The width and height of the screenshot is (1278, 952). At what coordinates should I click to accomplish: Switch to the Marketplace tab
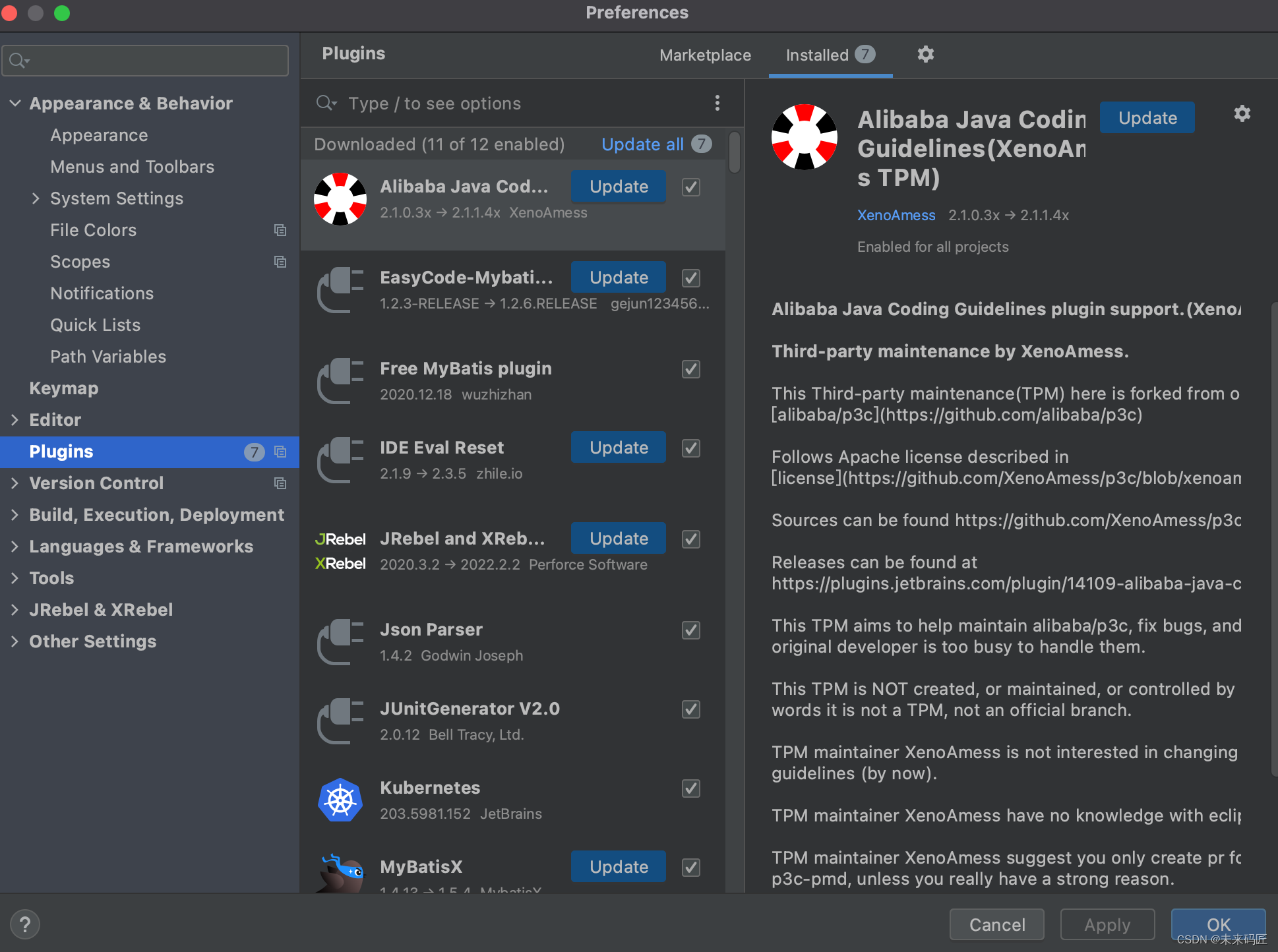[705, 55]
